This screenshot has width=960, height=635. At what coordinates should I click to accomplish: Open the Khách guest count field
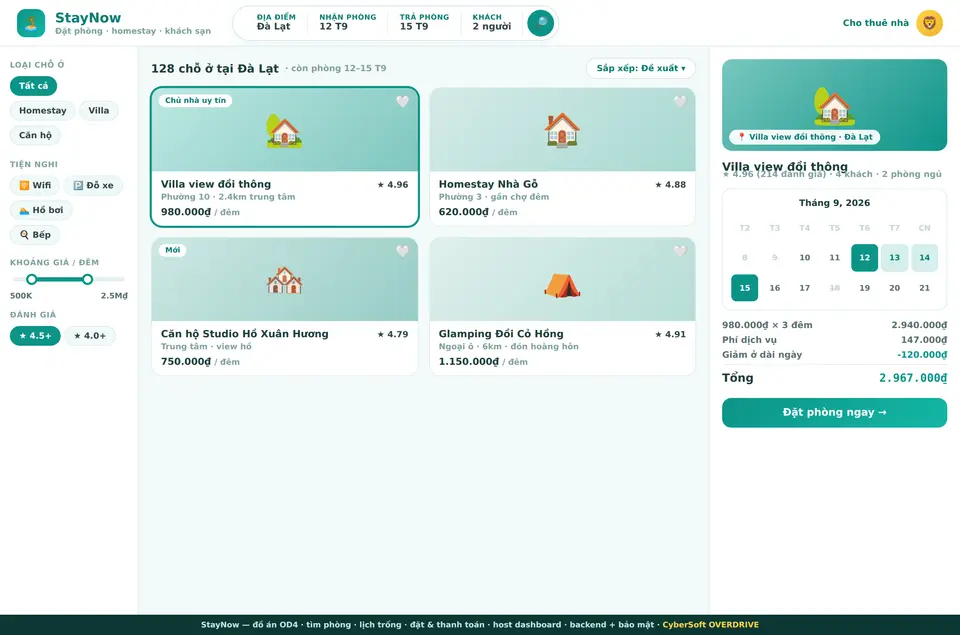(492, 22)
